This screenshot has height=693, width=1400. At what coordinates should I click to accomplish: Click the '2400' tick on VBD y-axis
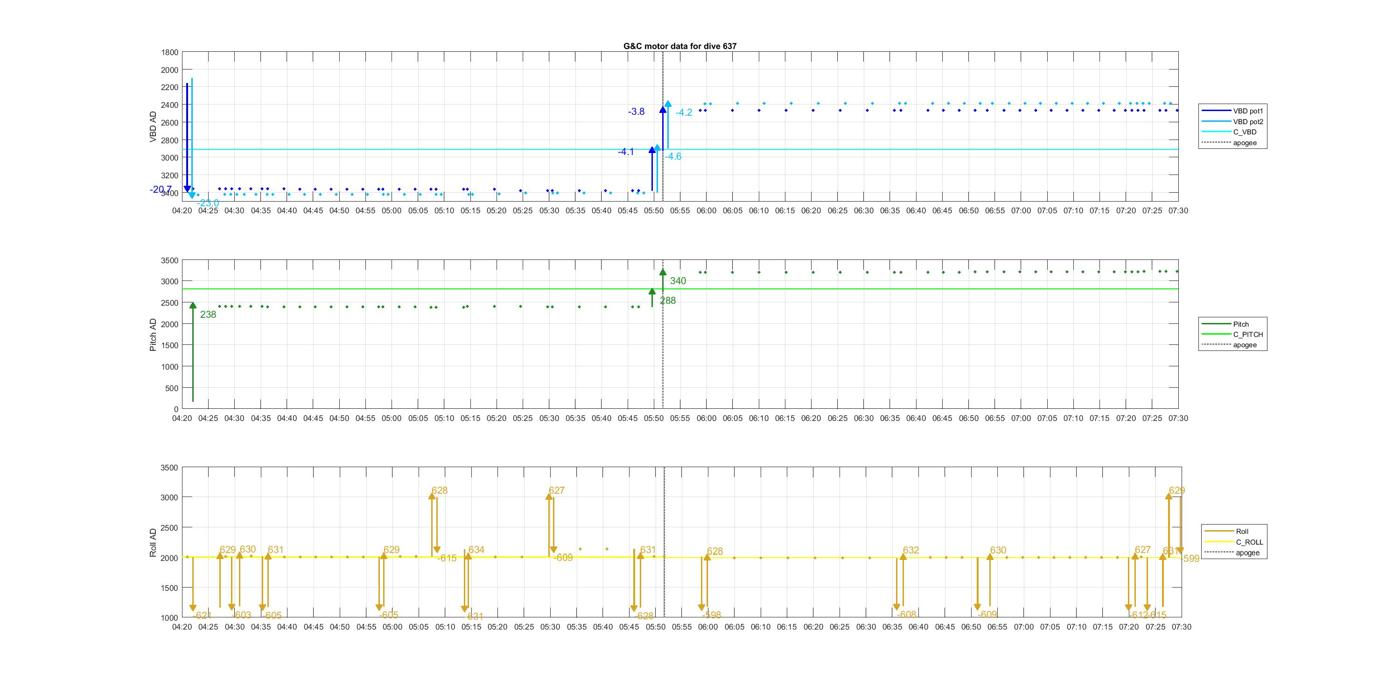click(170, 105)
